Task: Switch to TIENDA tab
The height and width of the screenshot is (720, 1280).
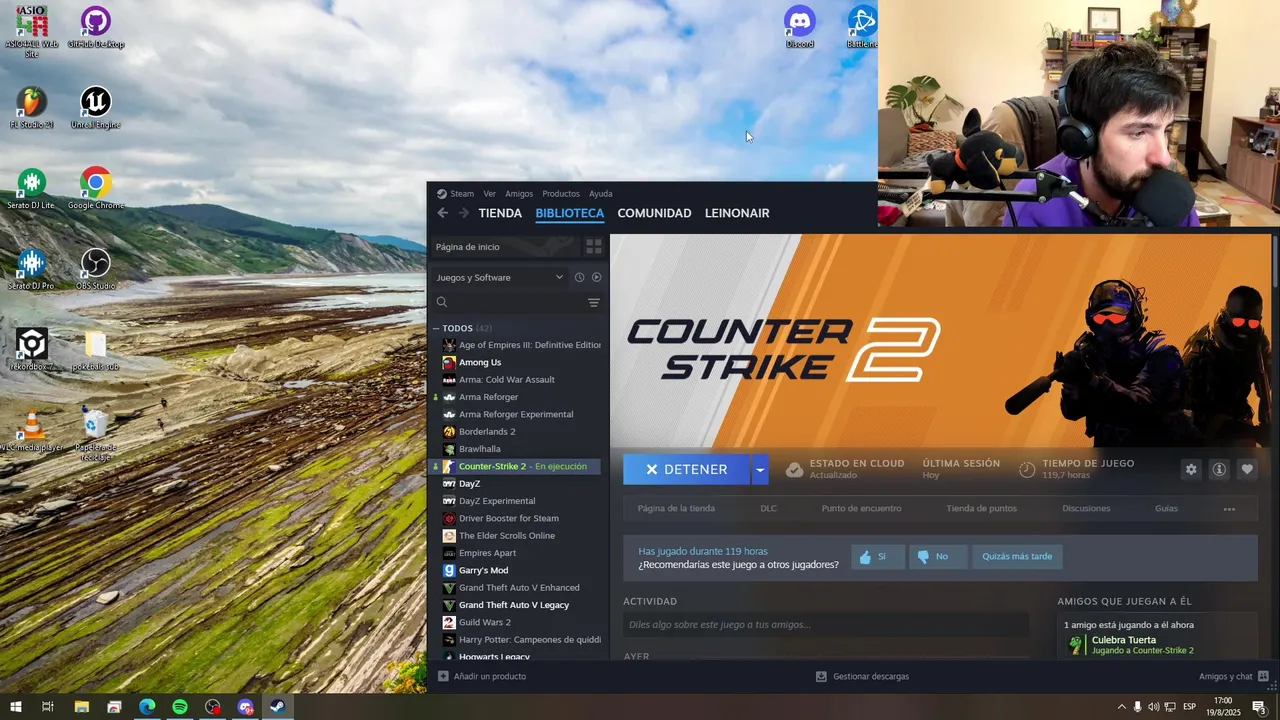Action: pyautogui.click(x=500, y=213)
